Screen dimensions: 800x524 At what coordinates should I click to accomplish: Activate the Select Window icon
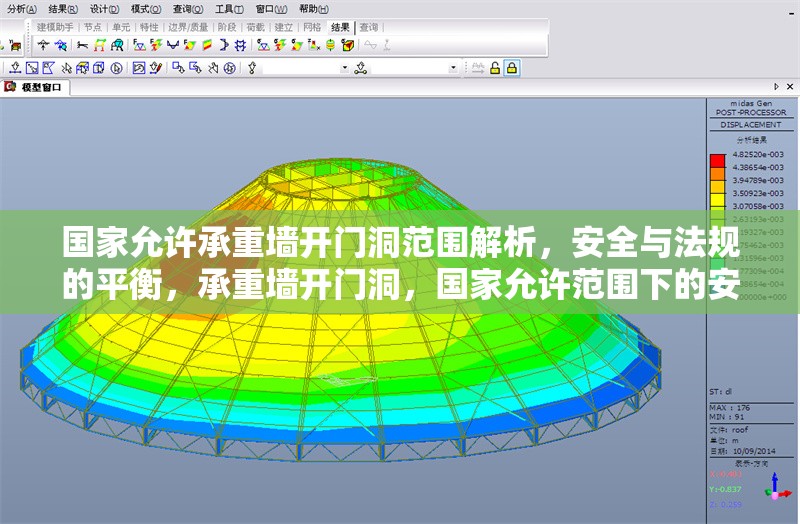[x=32, y=67]
